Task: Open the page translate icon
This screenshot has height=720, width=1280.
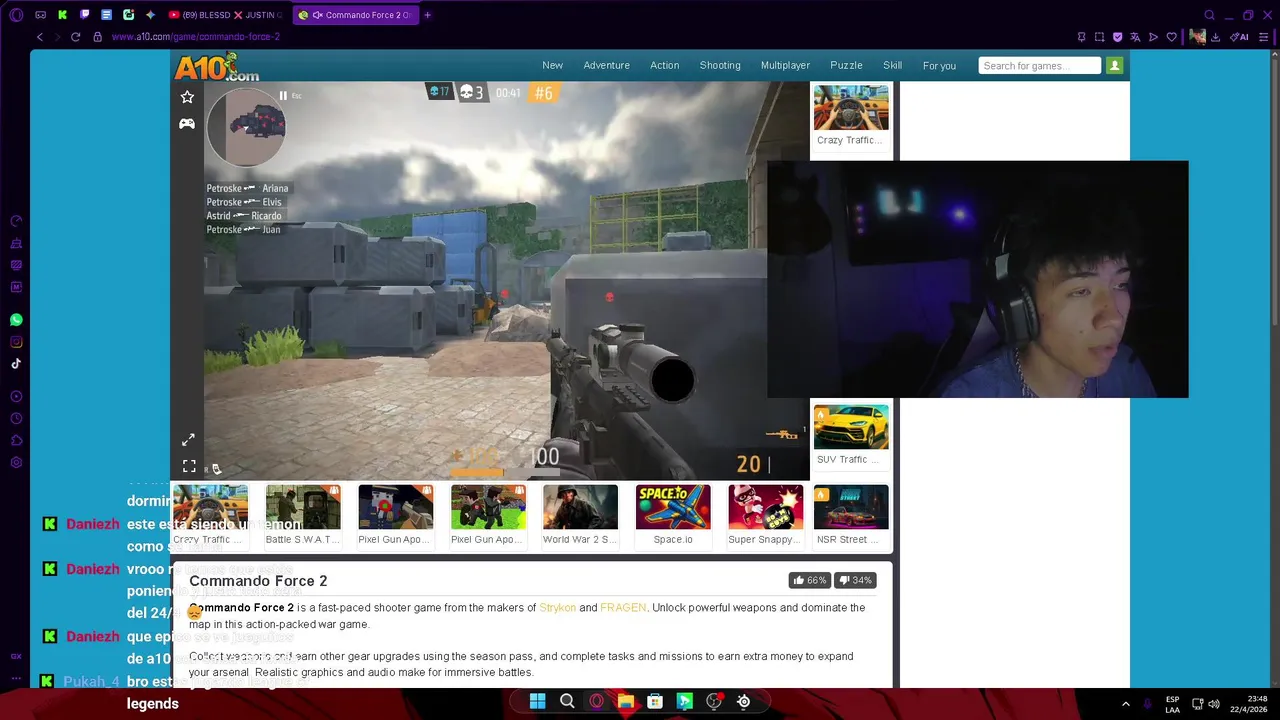Action: [1135, 37]
